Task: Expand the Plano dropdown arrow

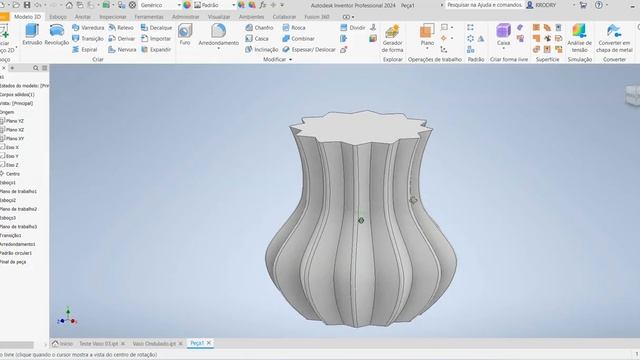Action: pyautogui.click(x=427, y=49)
